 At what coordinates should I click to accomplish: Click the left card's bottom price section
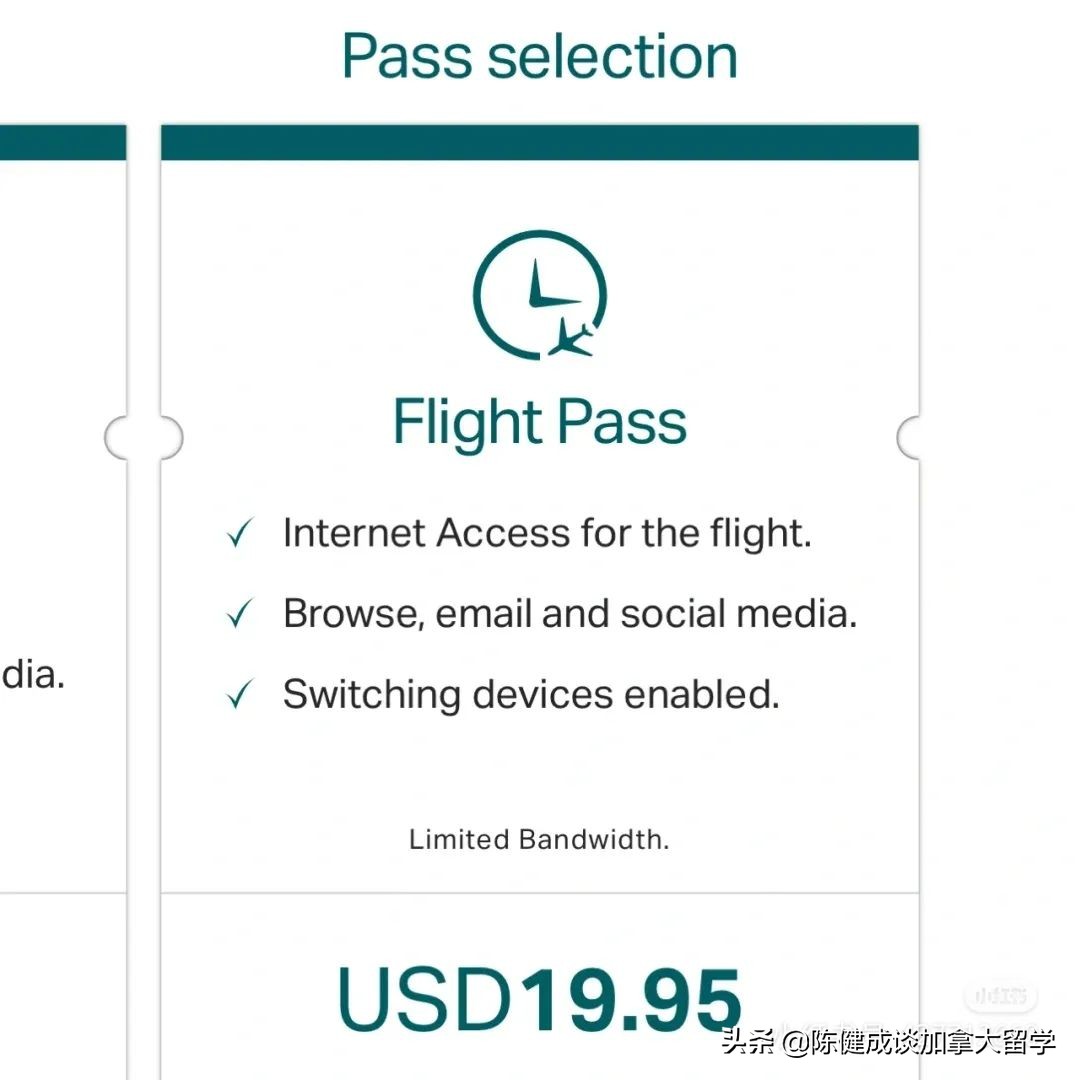pos(62,985)
